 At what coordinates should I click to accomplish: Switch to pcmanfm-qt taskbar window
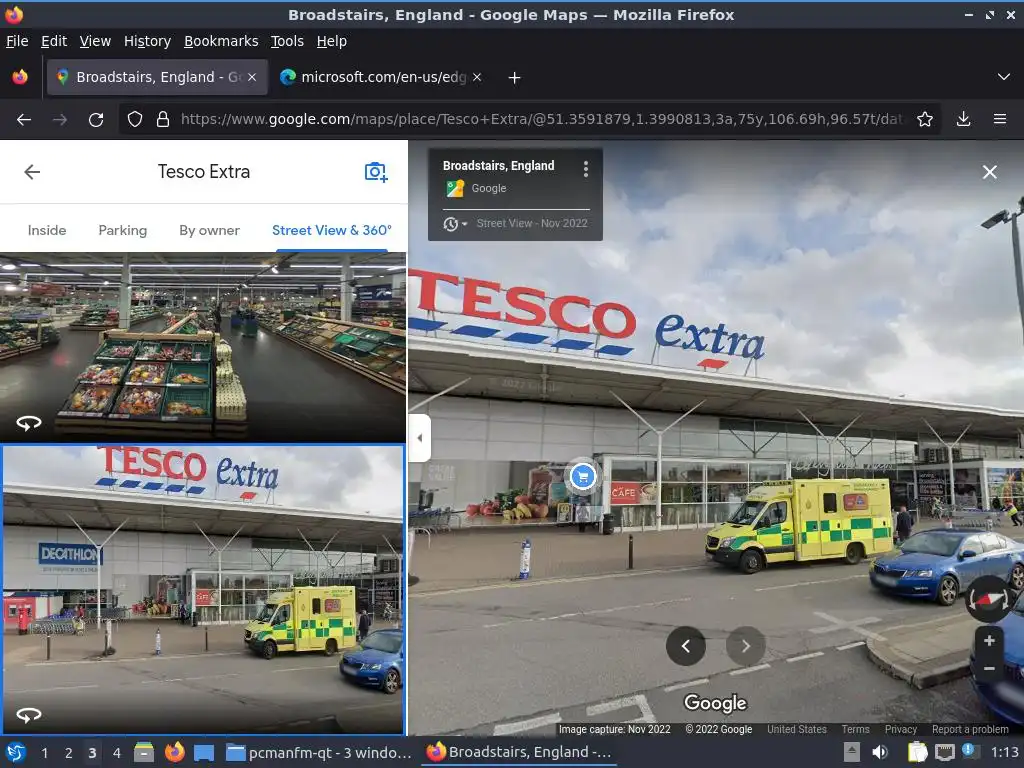tap(319, 752)
